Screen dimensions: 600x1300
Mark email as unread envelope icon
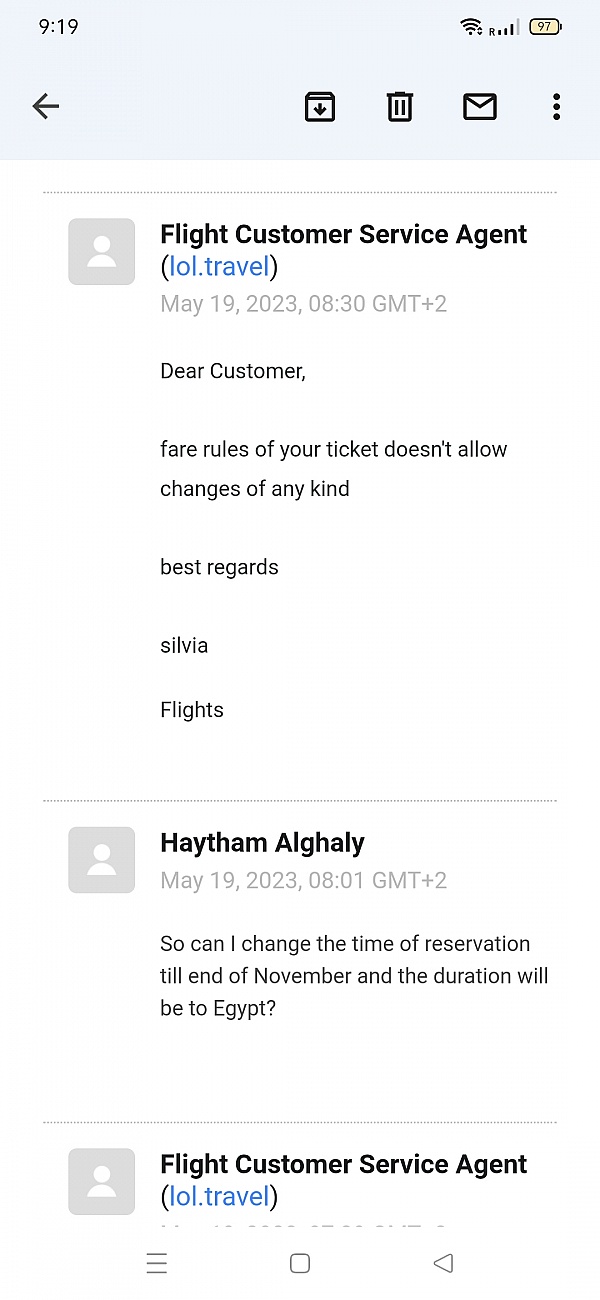click(480, 106)
